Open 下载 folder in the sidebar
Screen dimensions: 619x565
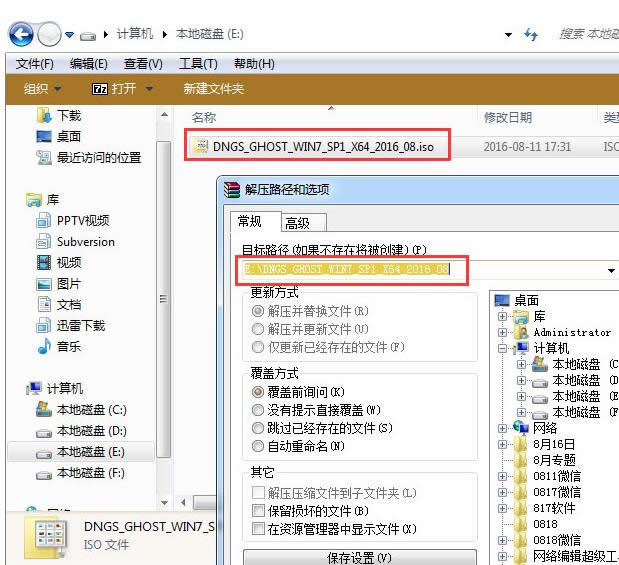click(68, 115)
